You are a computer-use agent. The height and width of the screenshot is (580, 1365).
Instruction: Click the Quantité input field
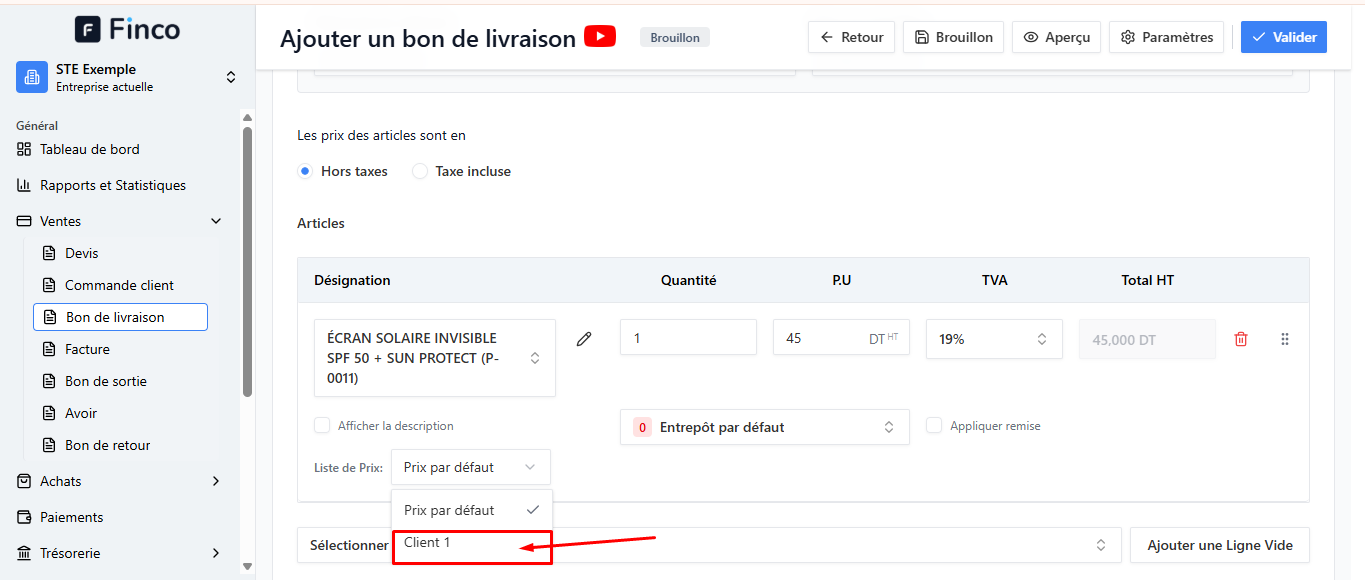(688, 337)
